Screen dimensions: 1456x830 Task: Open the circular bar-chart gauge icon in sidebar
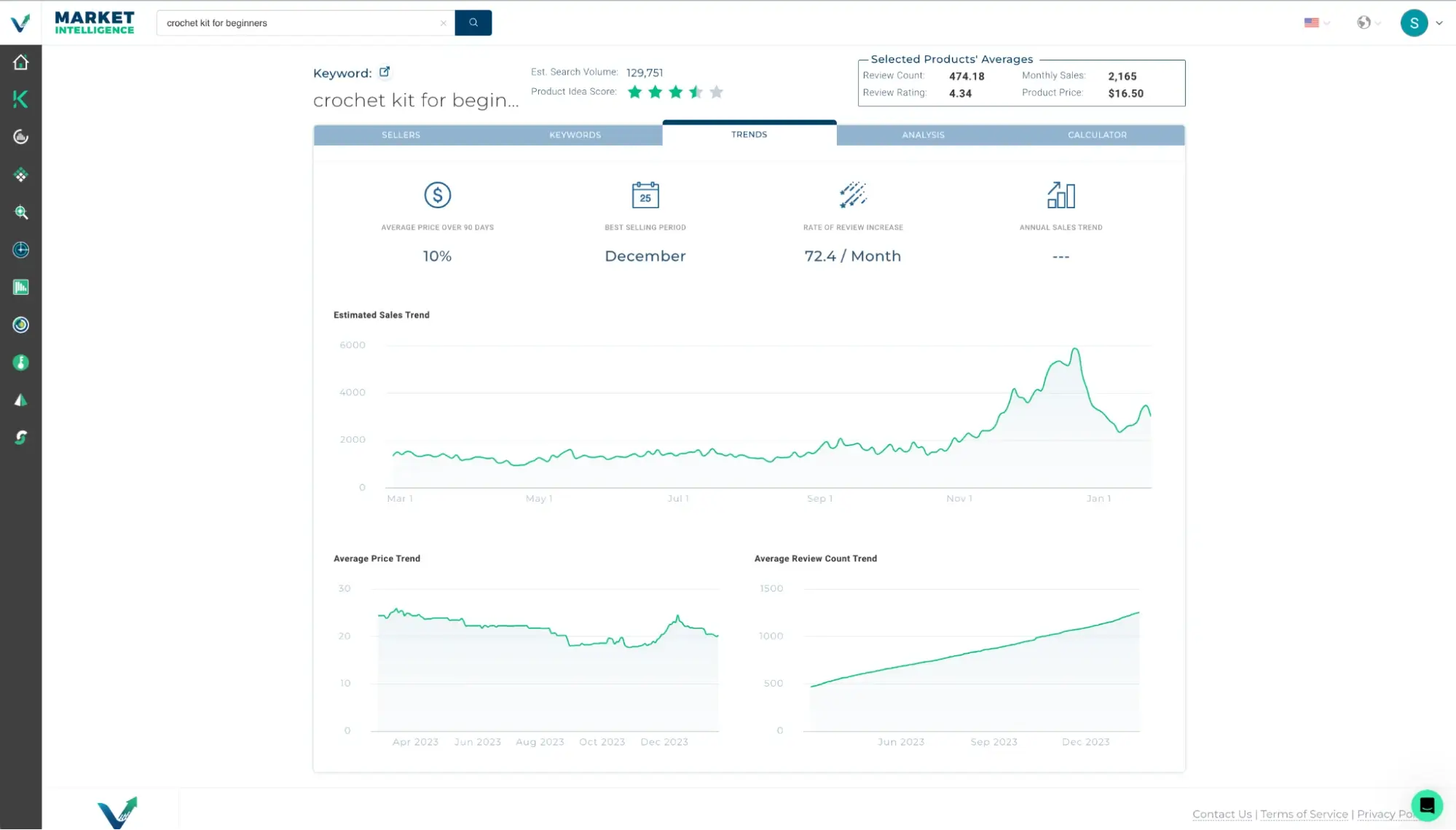point(20,137)
